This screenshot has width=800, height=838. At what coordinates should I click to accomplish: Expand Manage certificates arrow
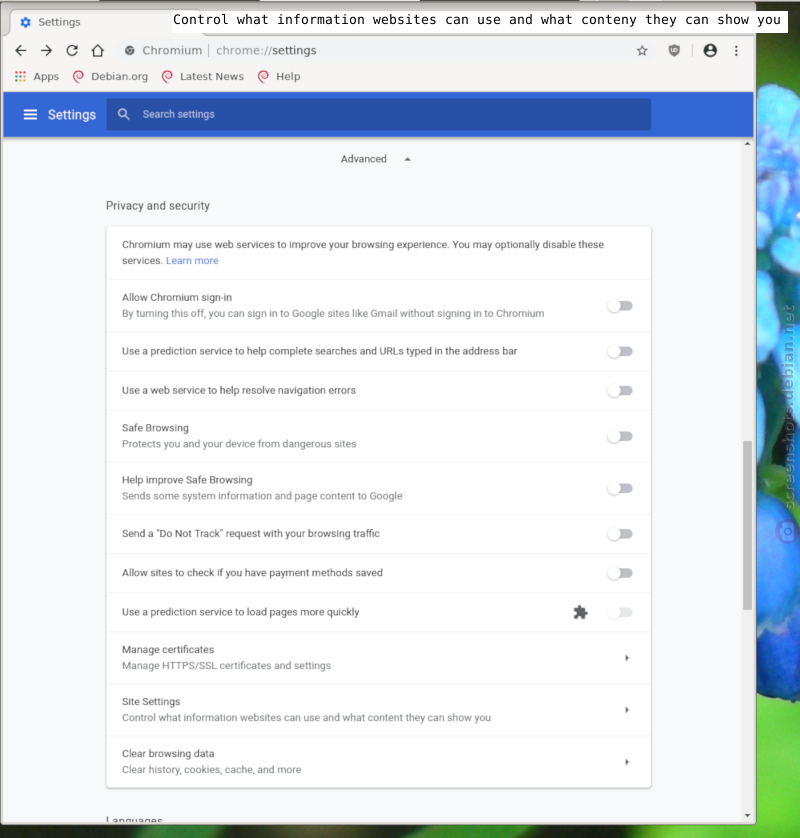[627, 658]
